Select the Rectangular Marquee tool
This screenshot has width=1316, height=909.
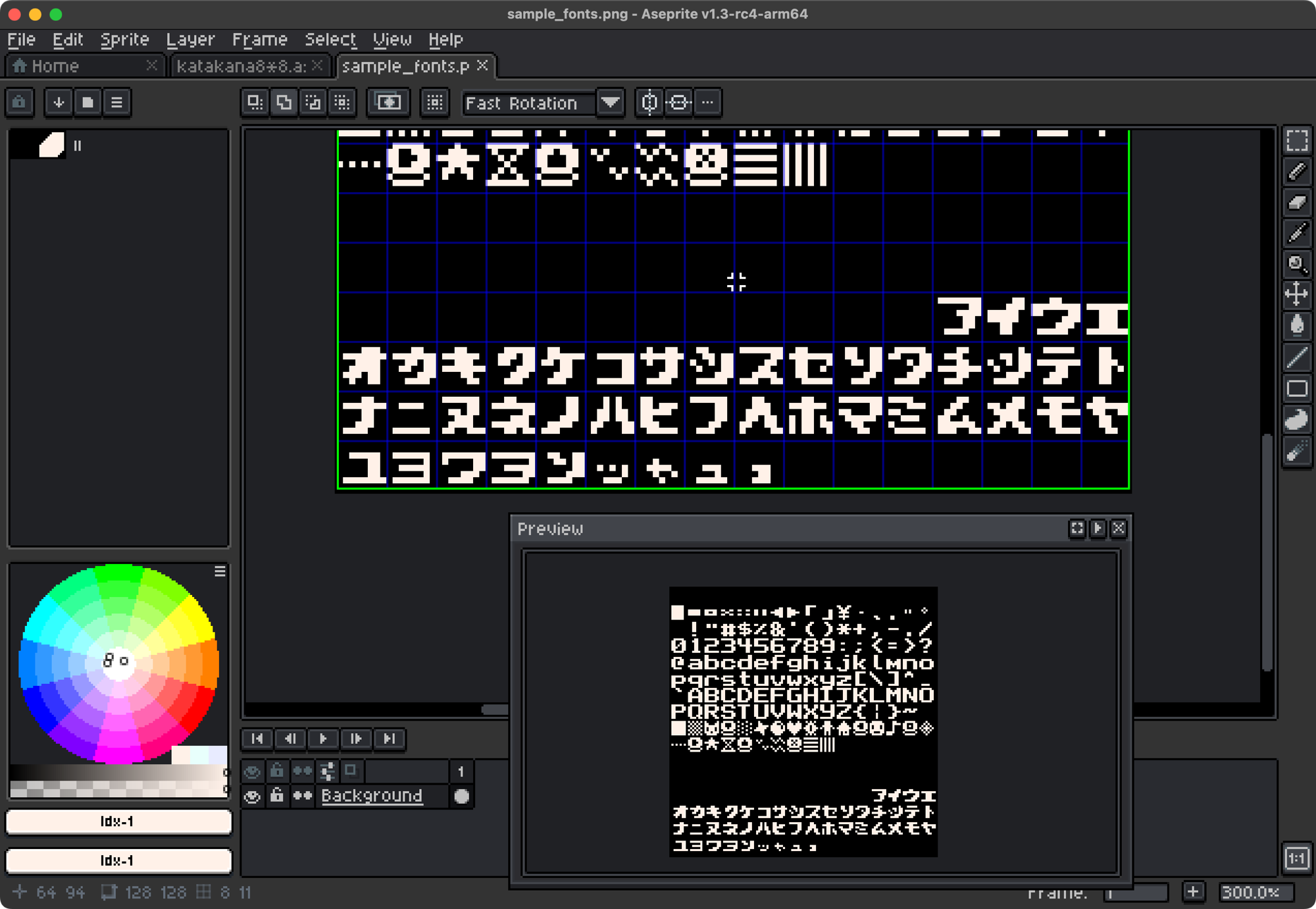pos(1296,140)
